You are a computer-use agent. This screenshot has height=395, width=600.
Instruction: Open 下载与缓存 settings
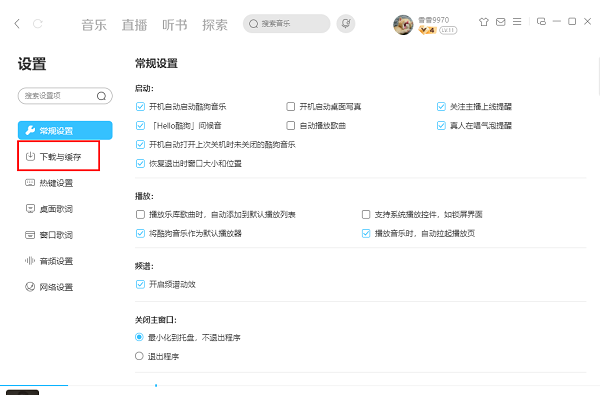(x=59, y=157)
